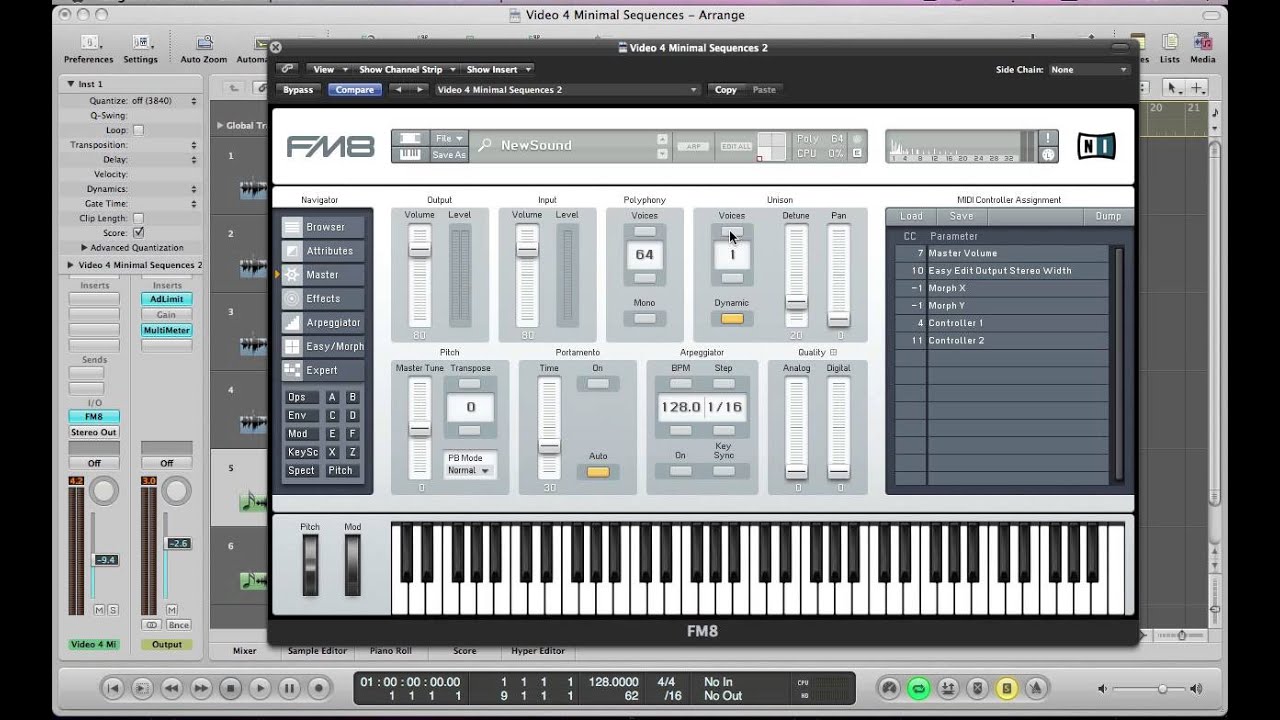This screenshot has height=720, width=1280.
Task: Click the Master Tune slider handle
Action: click(420, 429)
